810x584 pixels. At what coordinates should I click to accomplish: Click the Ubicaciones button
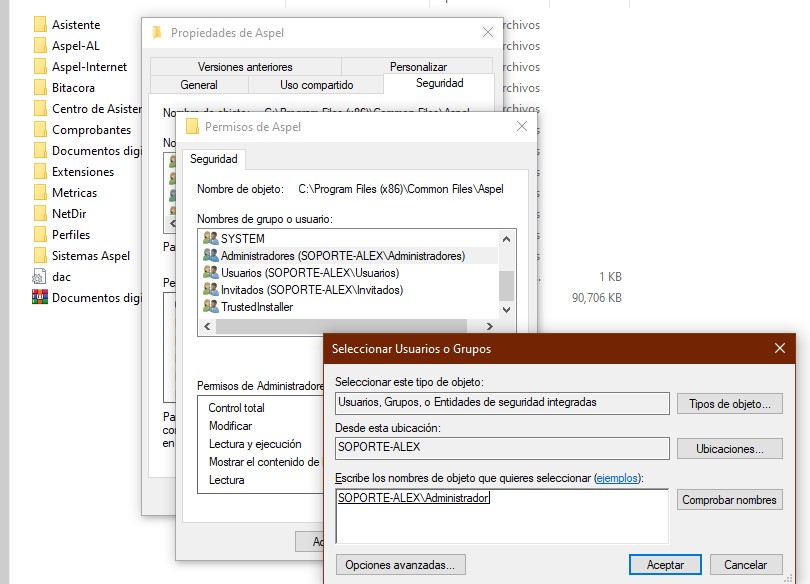[x=729, y=449]
